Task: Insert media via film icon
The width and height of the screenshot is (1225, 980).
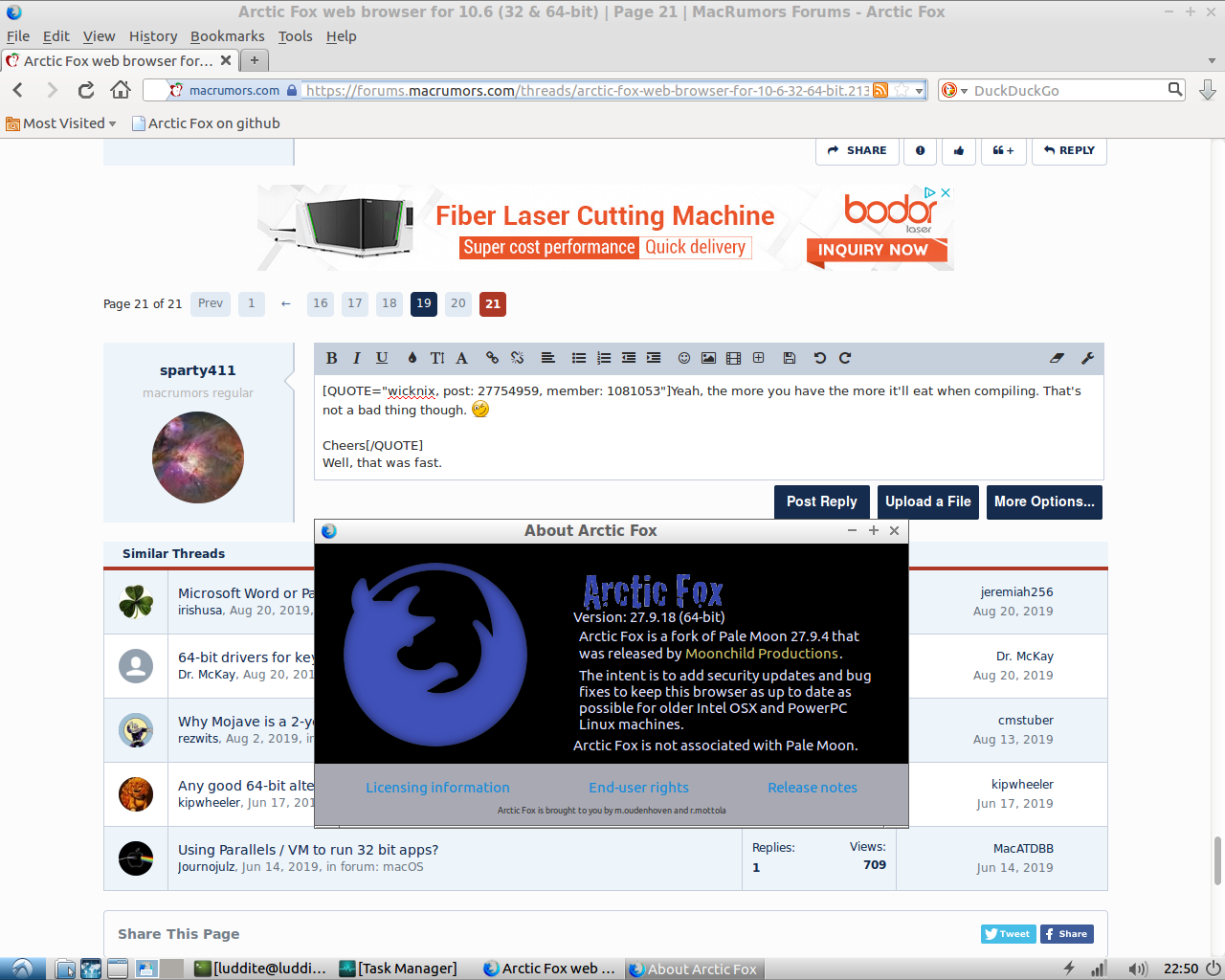Action: tap(733, 358)
